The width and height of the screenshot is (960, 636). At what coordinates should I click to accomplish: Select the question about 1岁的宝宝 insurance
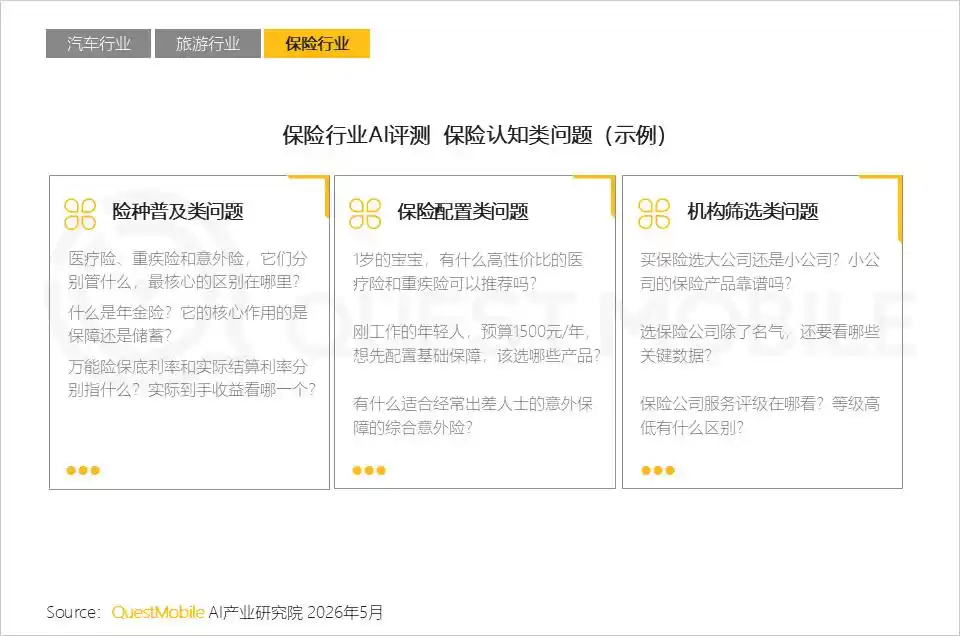point(468,271)
